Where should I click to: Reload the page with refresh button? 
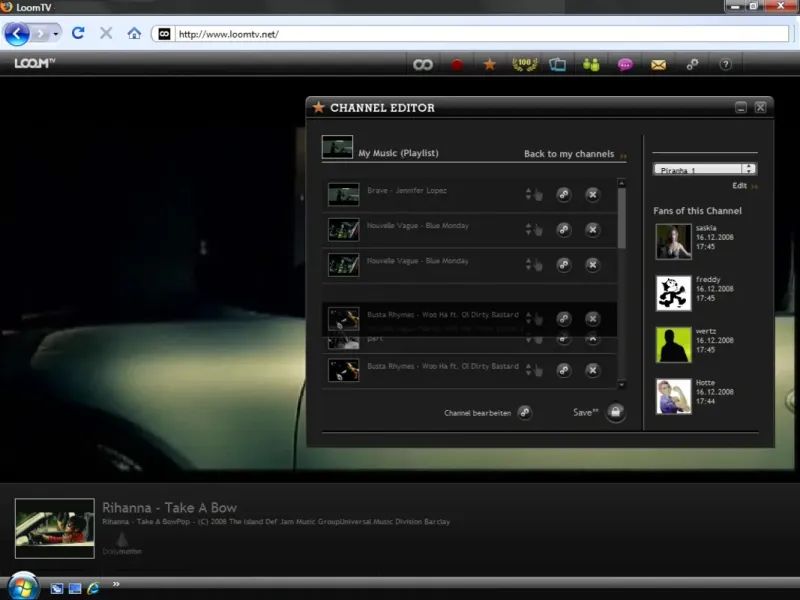click(x=78, y=34)
